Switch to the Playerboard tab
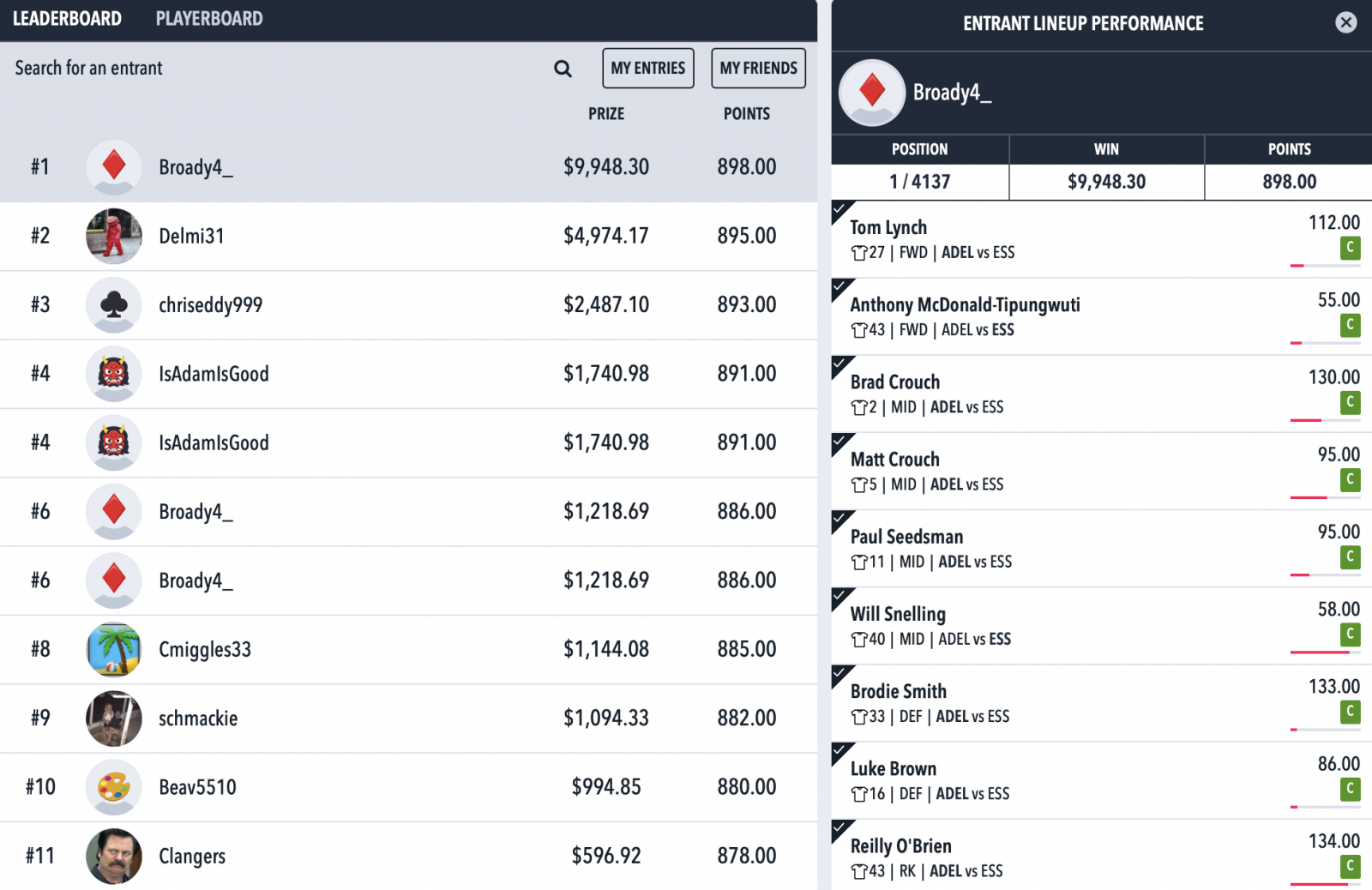 pyautogui.click(x=209, y=19)
